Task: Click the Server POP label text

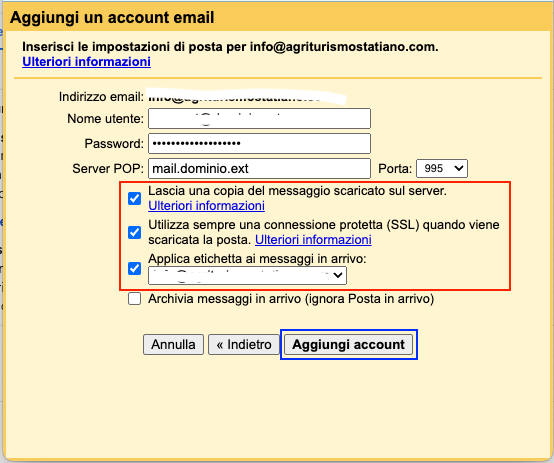Action: coord(108,169)
